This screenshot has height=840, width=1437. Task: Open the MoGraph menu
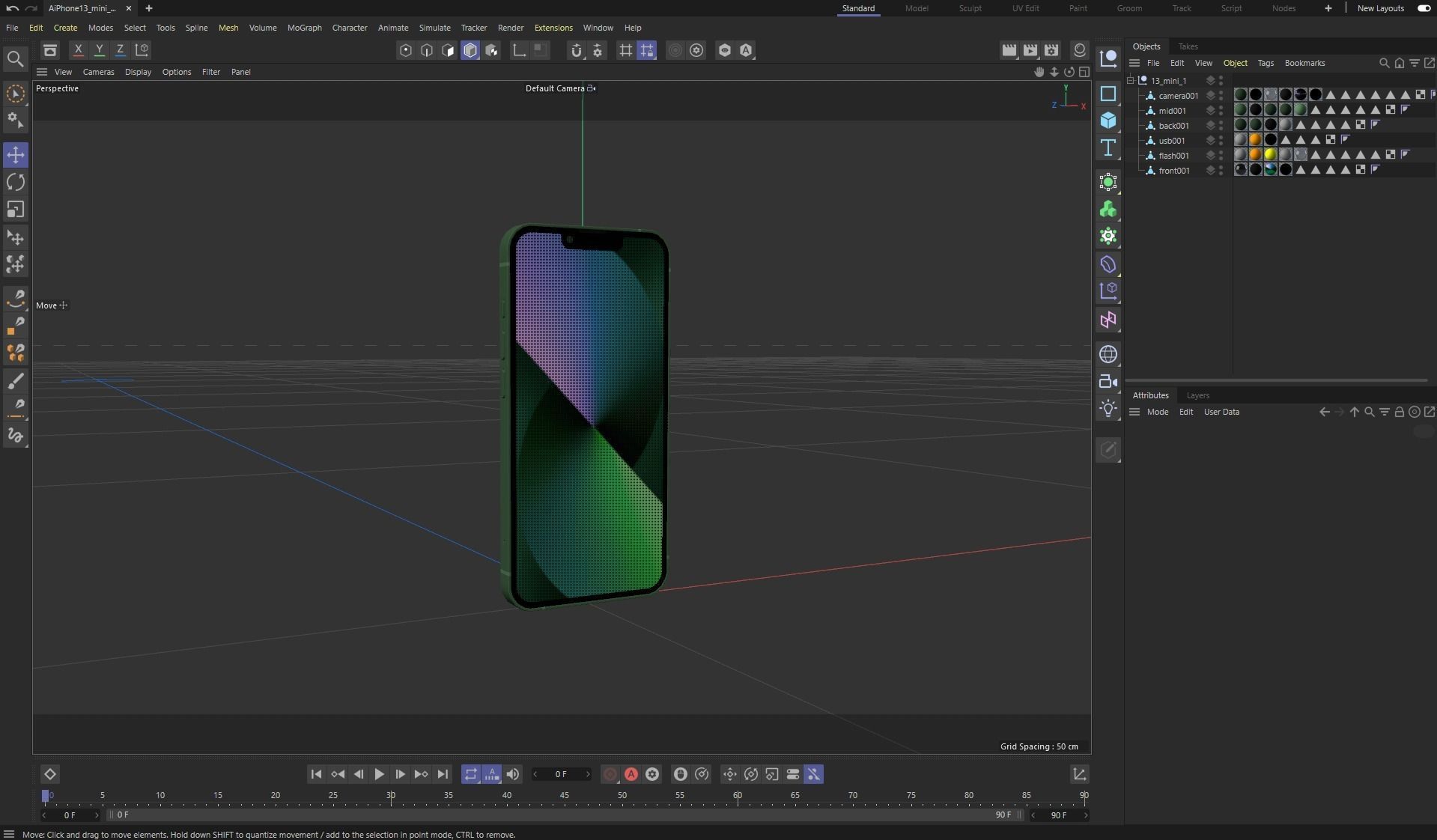(x=305, y=28)
